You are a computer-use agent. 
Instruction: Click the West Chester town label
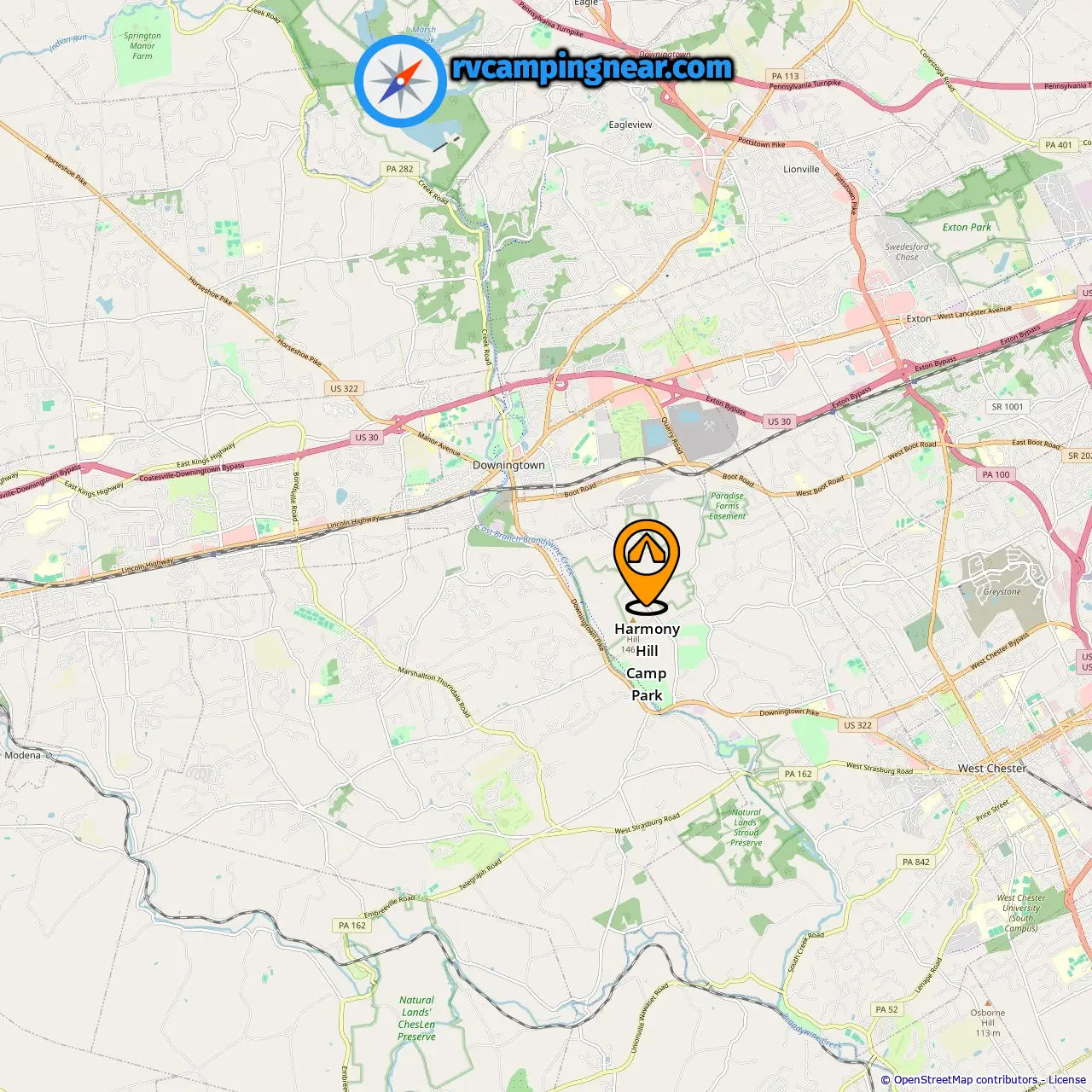[992, 768]
